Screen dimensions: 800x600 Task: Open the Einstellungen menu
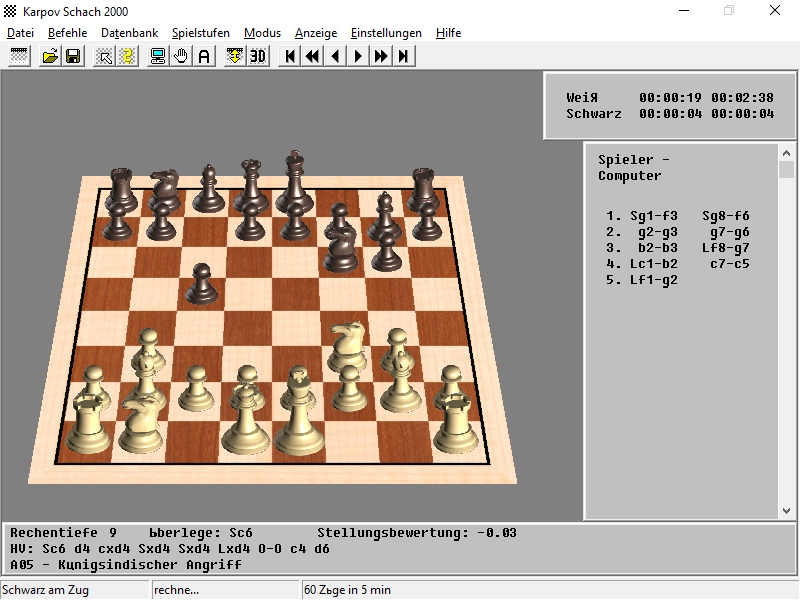[x=386, y=33]
